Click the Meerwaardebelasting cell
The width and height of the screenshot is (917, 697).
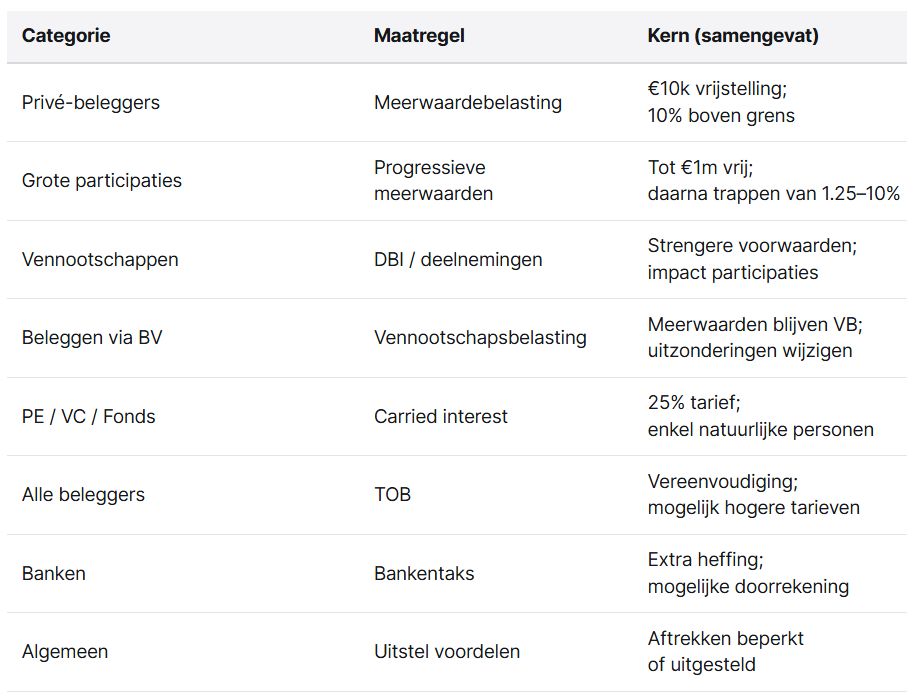(x=468, y=102)
